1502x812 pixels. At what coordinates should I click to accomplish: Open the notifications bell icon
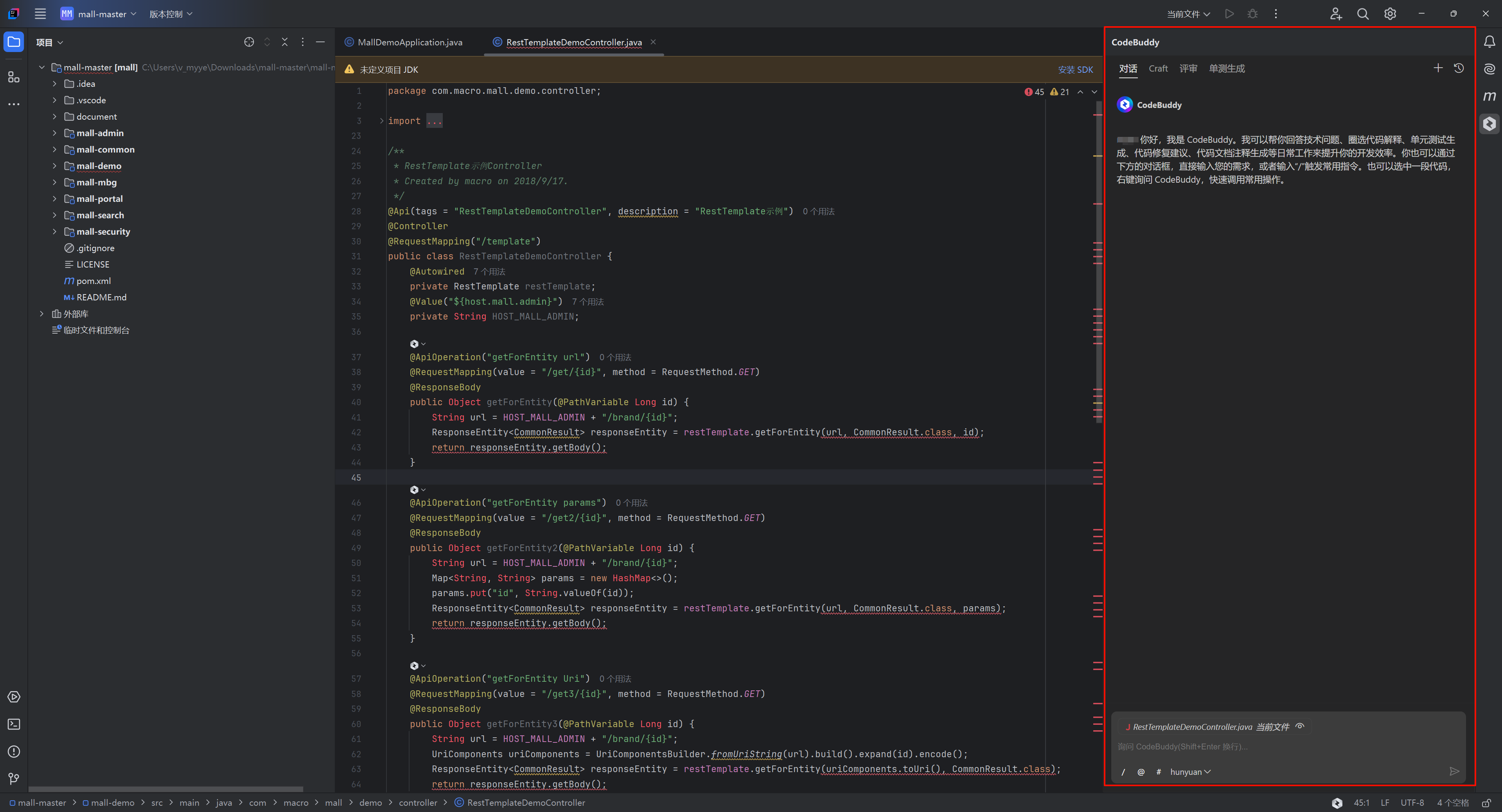click(1489, 42)
